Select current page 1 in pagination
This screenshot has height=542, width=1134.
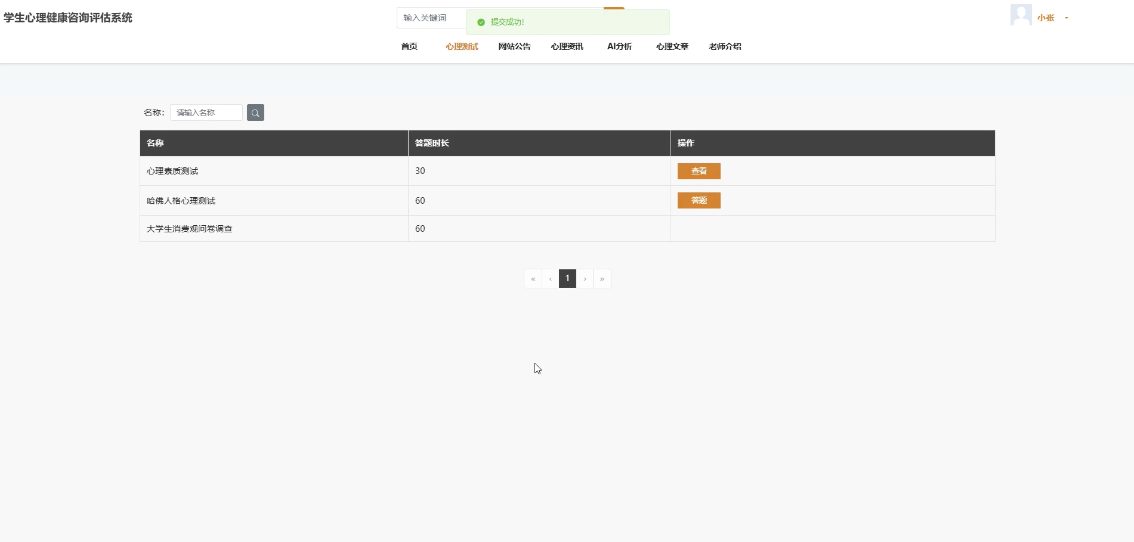coord(568,279)
